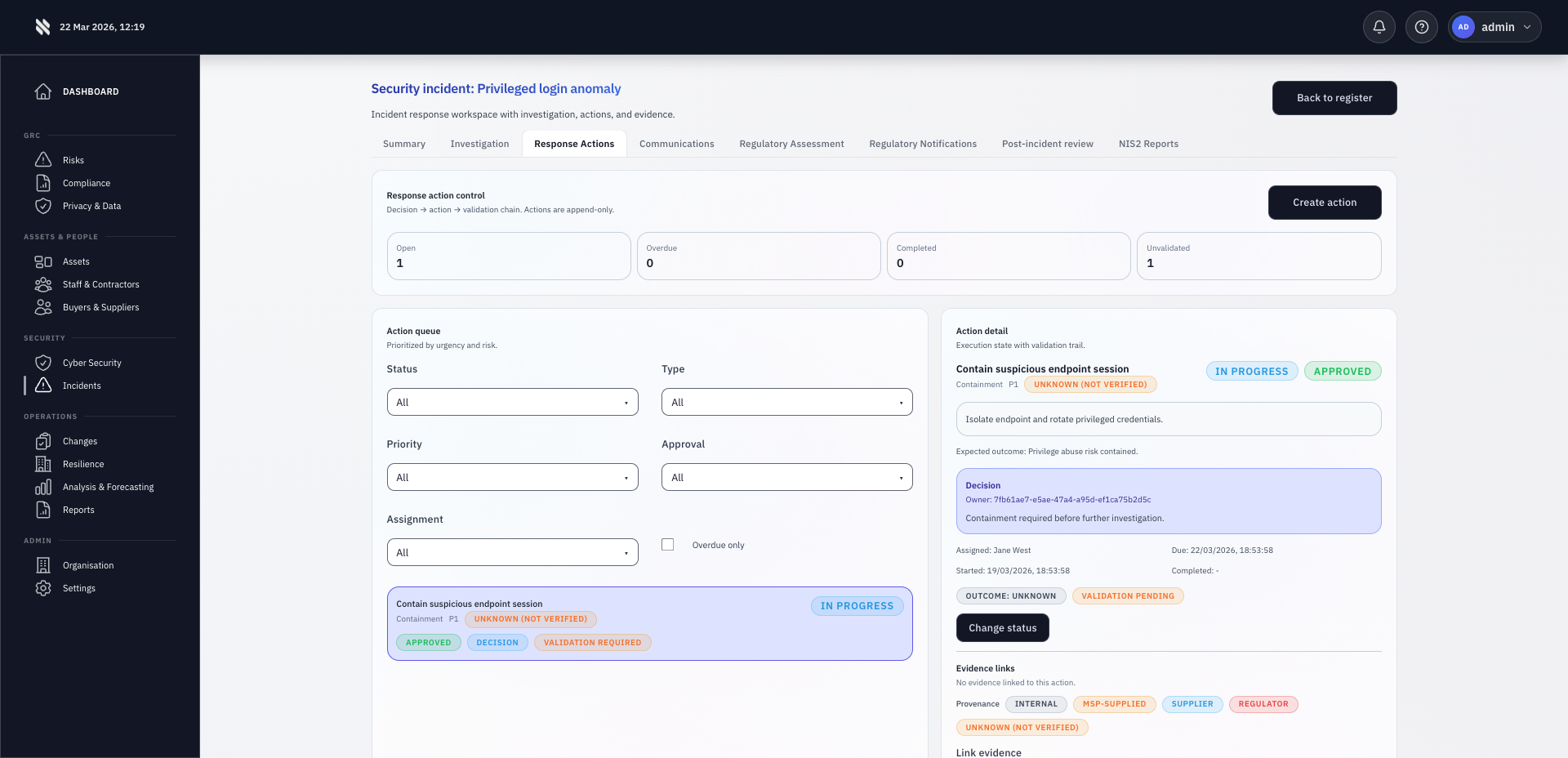Click the Assets icon in the sidebar

pos(43,261)
